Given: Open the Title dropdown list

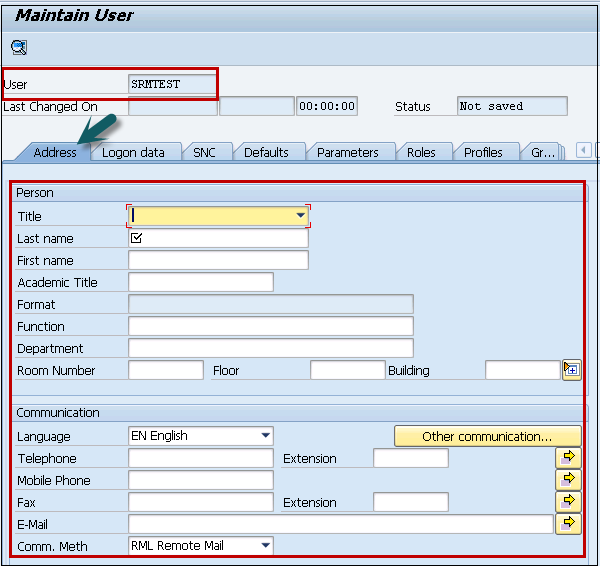Looking at the screenshot, I should pos(300,216).
